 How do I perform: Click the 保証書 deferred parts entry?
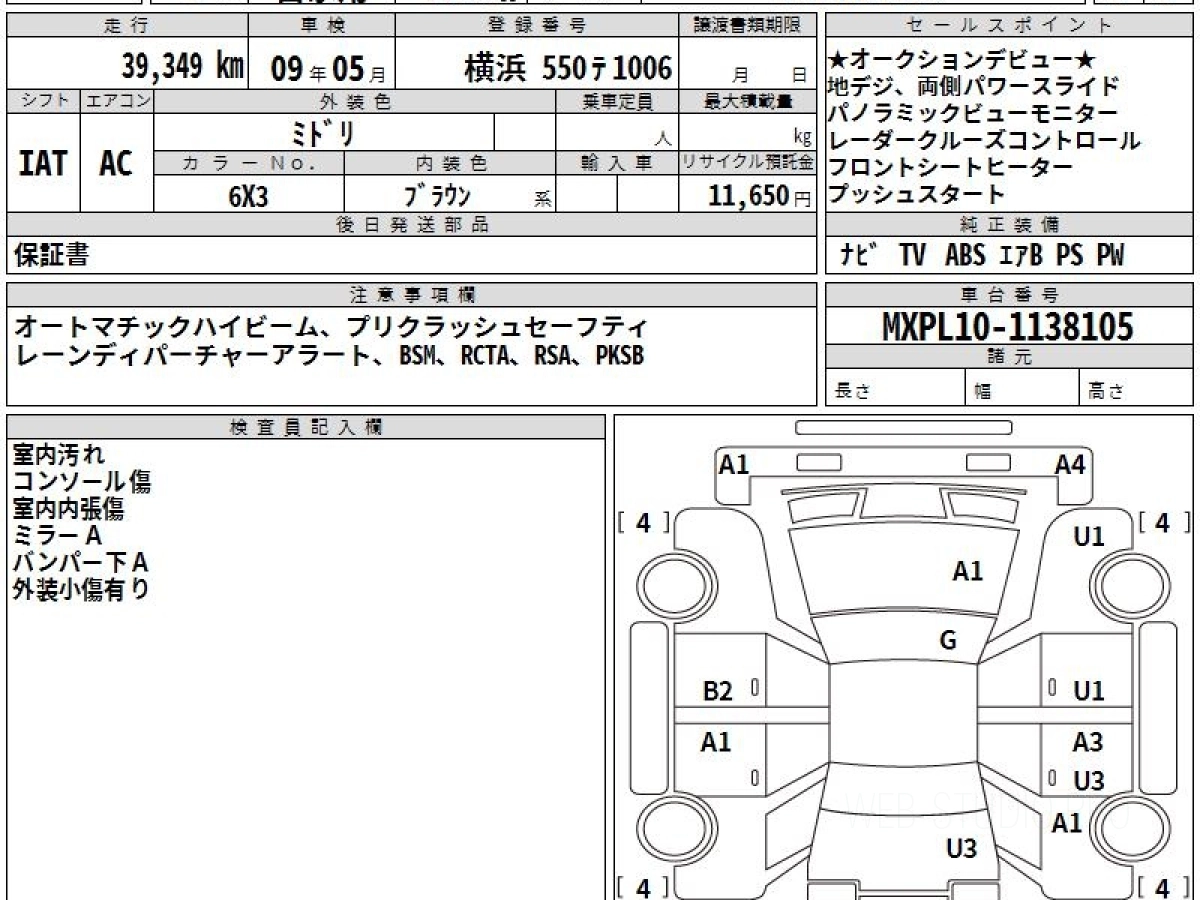click(x=50, y=255)
